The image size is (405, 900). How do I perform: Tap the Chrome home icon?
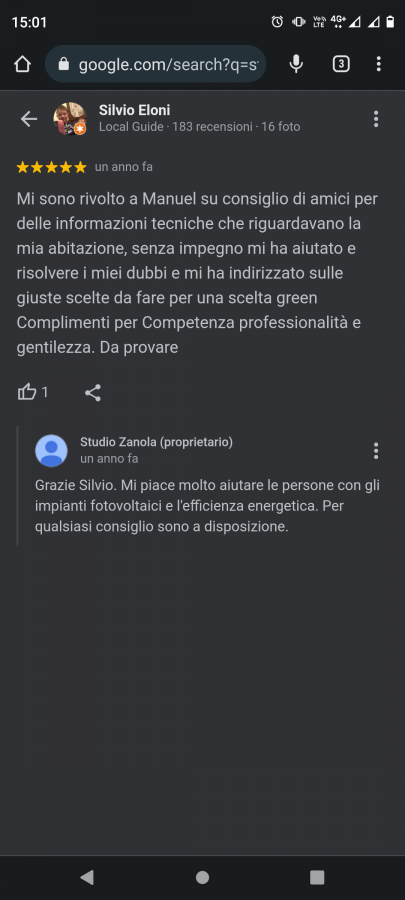pos(22,64)
